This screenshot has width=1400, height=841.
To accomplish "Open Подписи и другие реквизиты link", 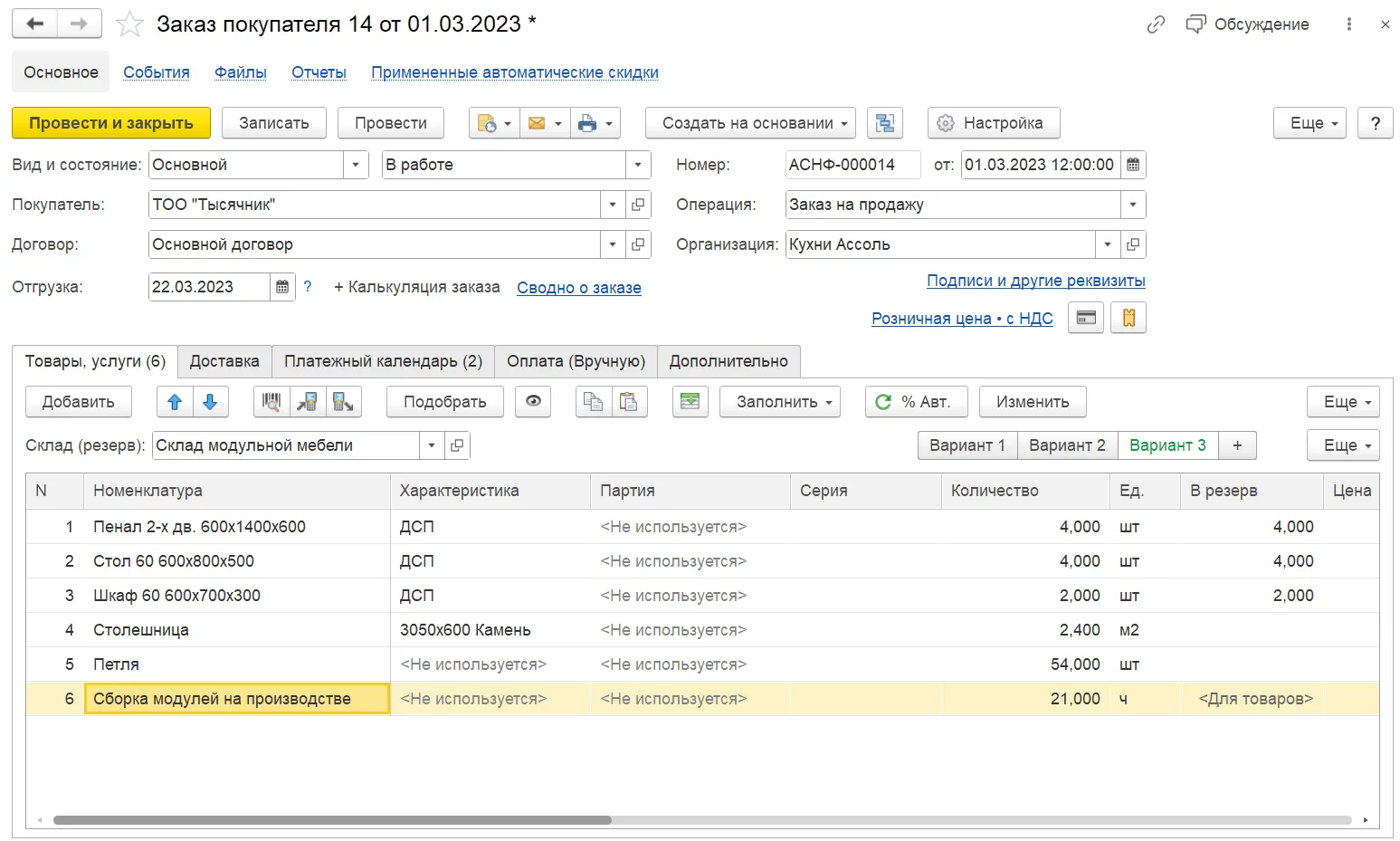I will point(1036,281).
